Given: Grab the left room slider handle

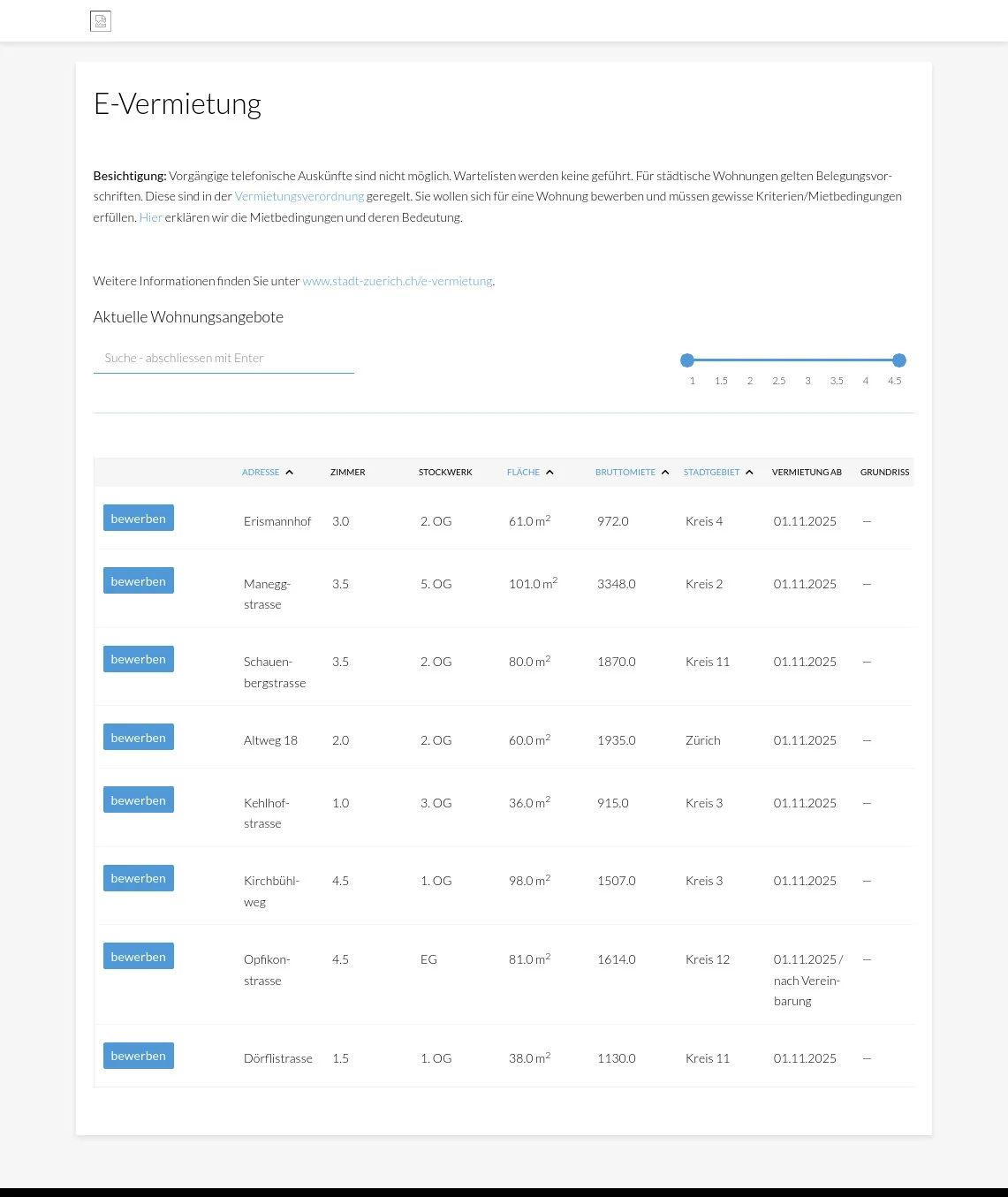Looking at the screenshot, I should (687, 360).
